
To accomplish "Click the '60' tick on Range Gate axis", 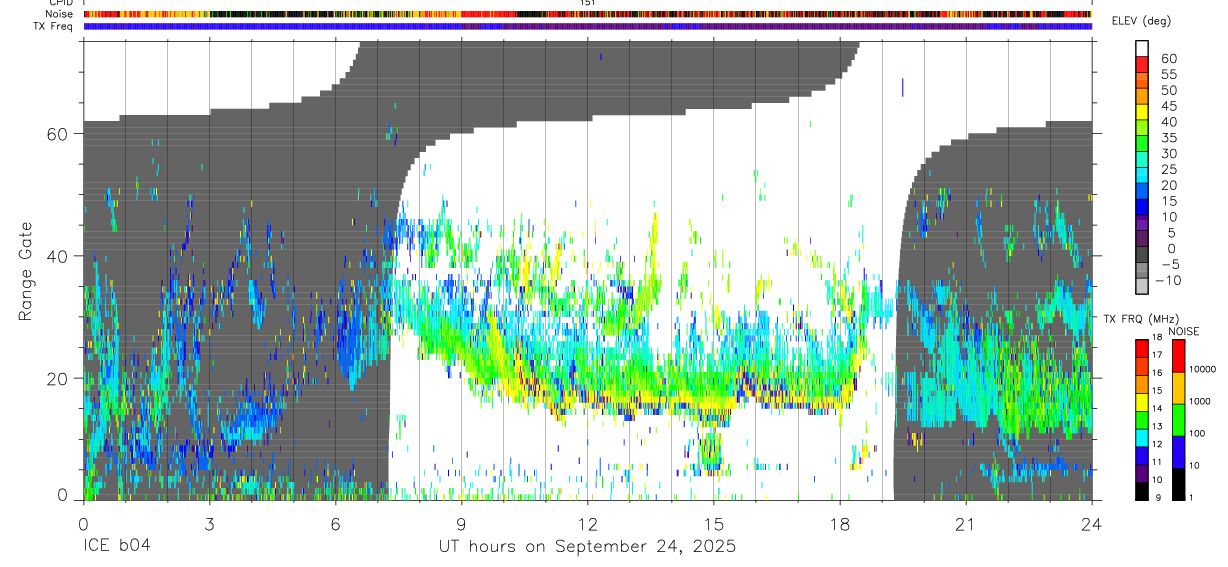I will click(x=58, y=134).
